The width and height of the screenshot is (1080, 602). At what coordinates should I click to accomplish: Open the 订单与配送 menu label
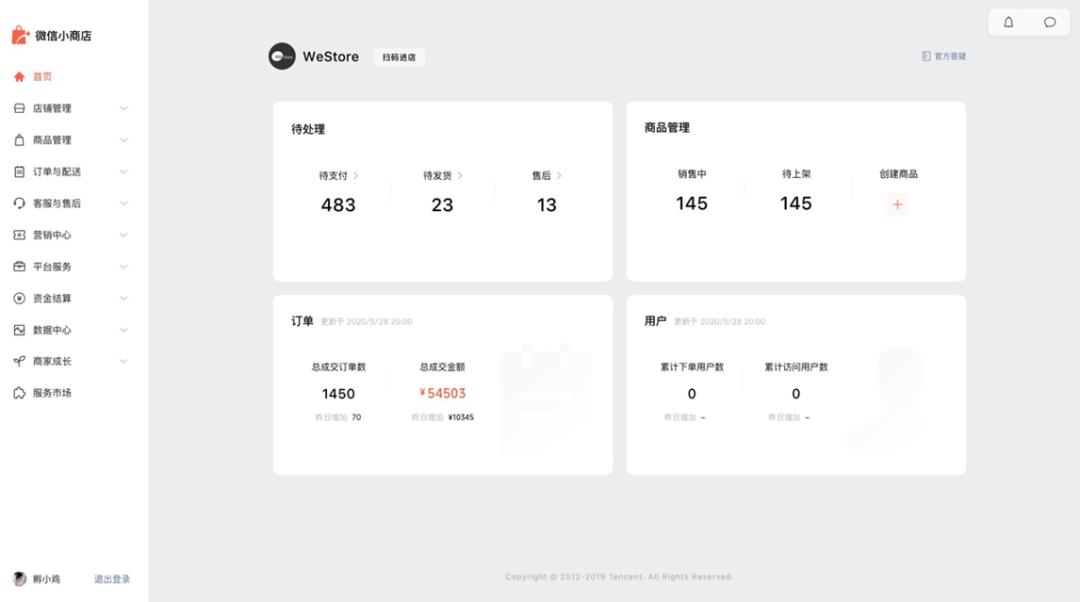coord(57,172)
